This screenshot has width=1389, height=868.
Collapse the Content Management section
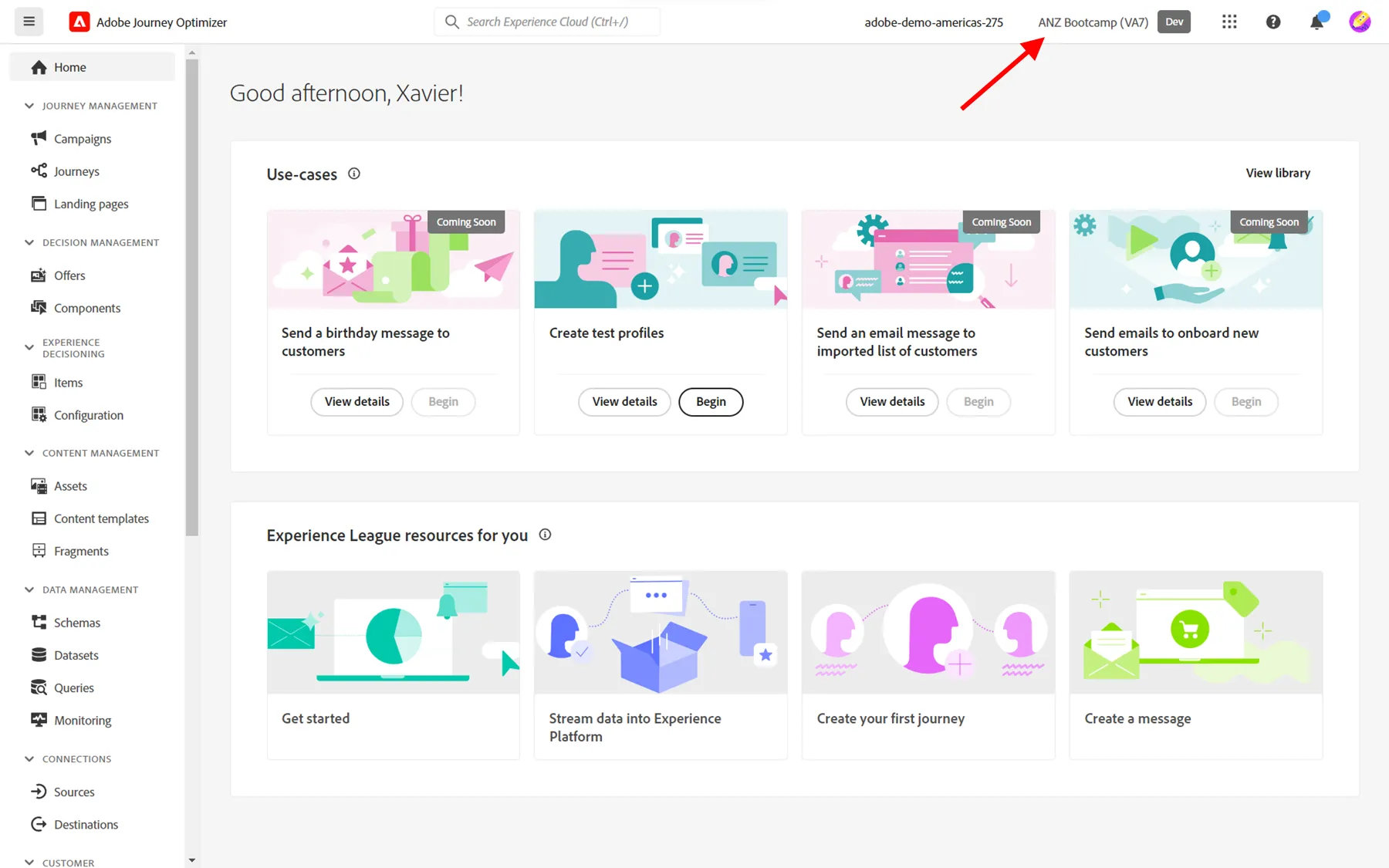[x=29, y=453]
